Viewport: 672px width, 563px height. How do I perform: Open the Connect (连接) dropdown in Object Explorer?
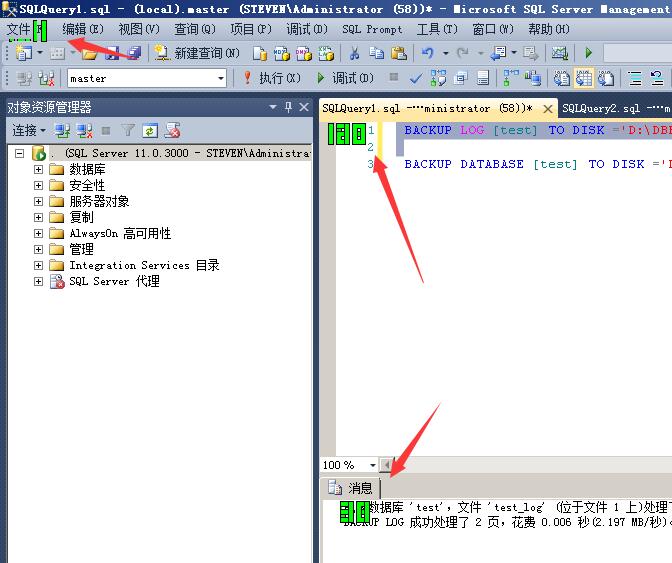(x=29, y=130)
